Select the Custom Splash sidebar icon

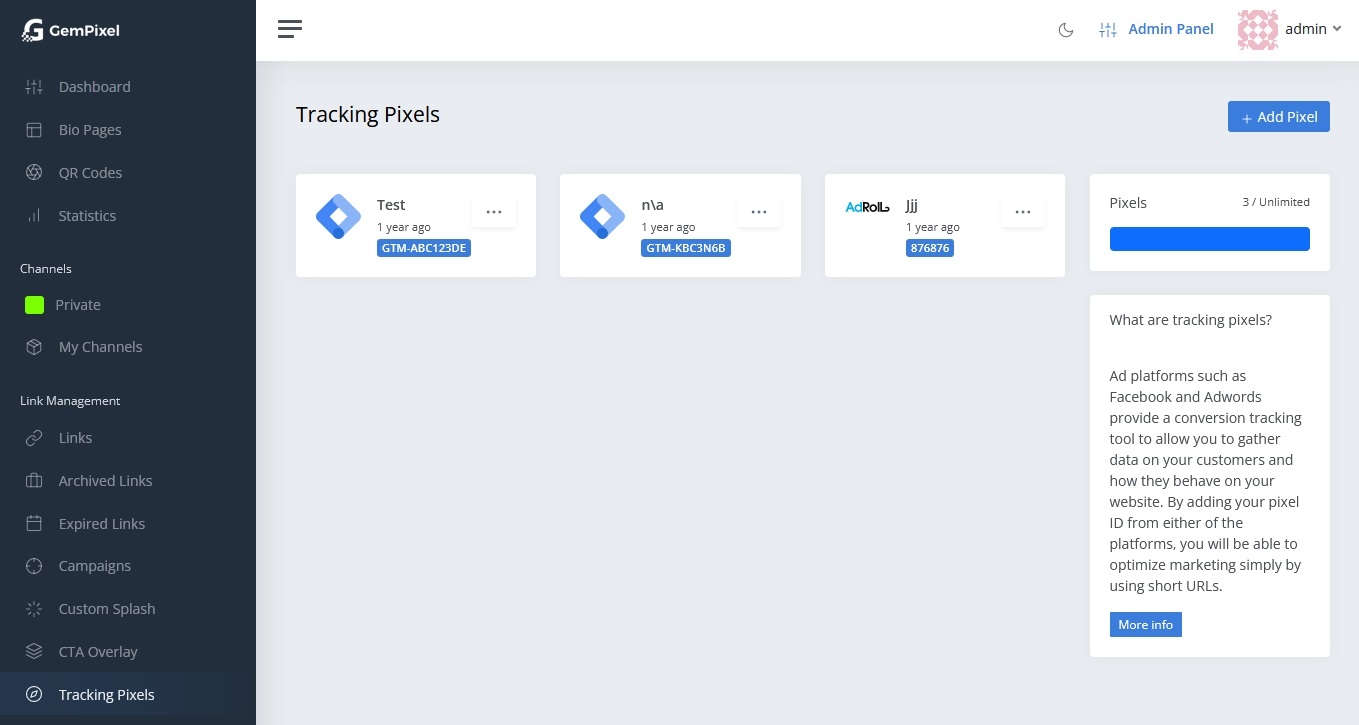(34, 608)
